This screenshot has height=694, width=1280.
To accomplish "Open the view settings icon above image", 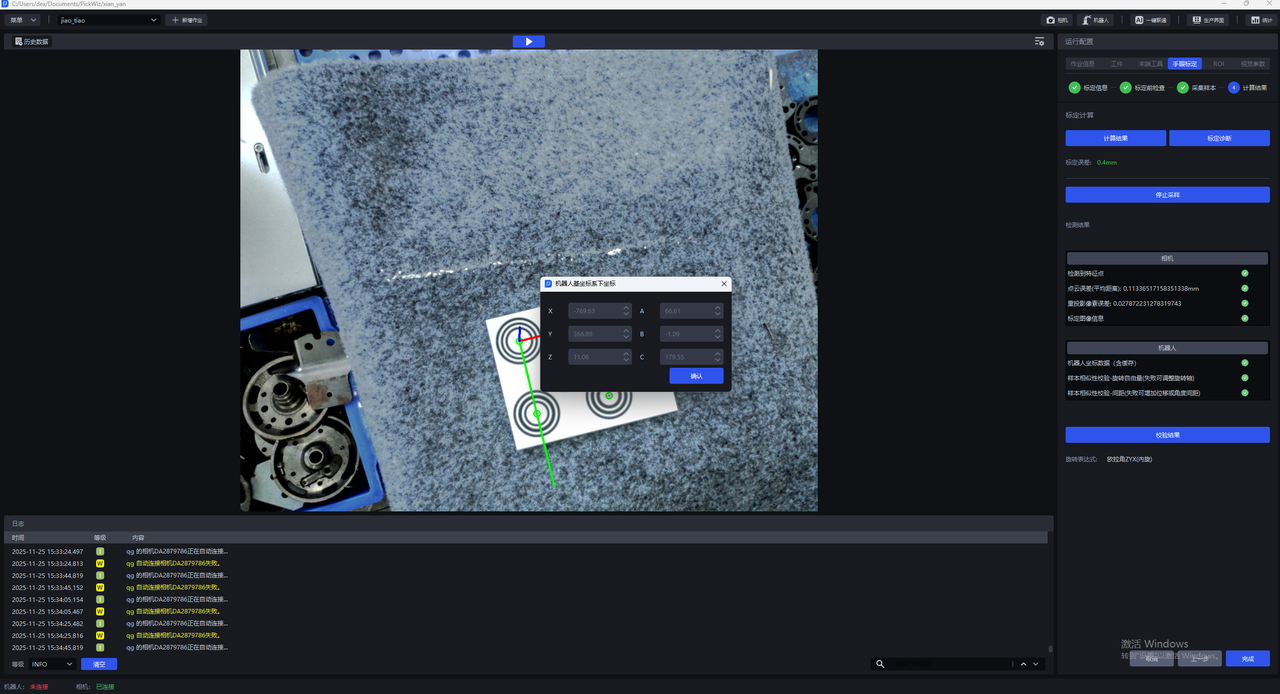I will point(1039,42).
